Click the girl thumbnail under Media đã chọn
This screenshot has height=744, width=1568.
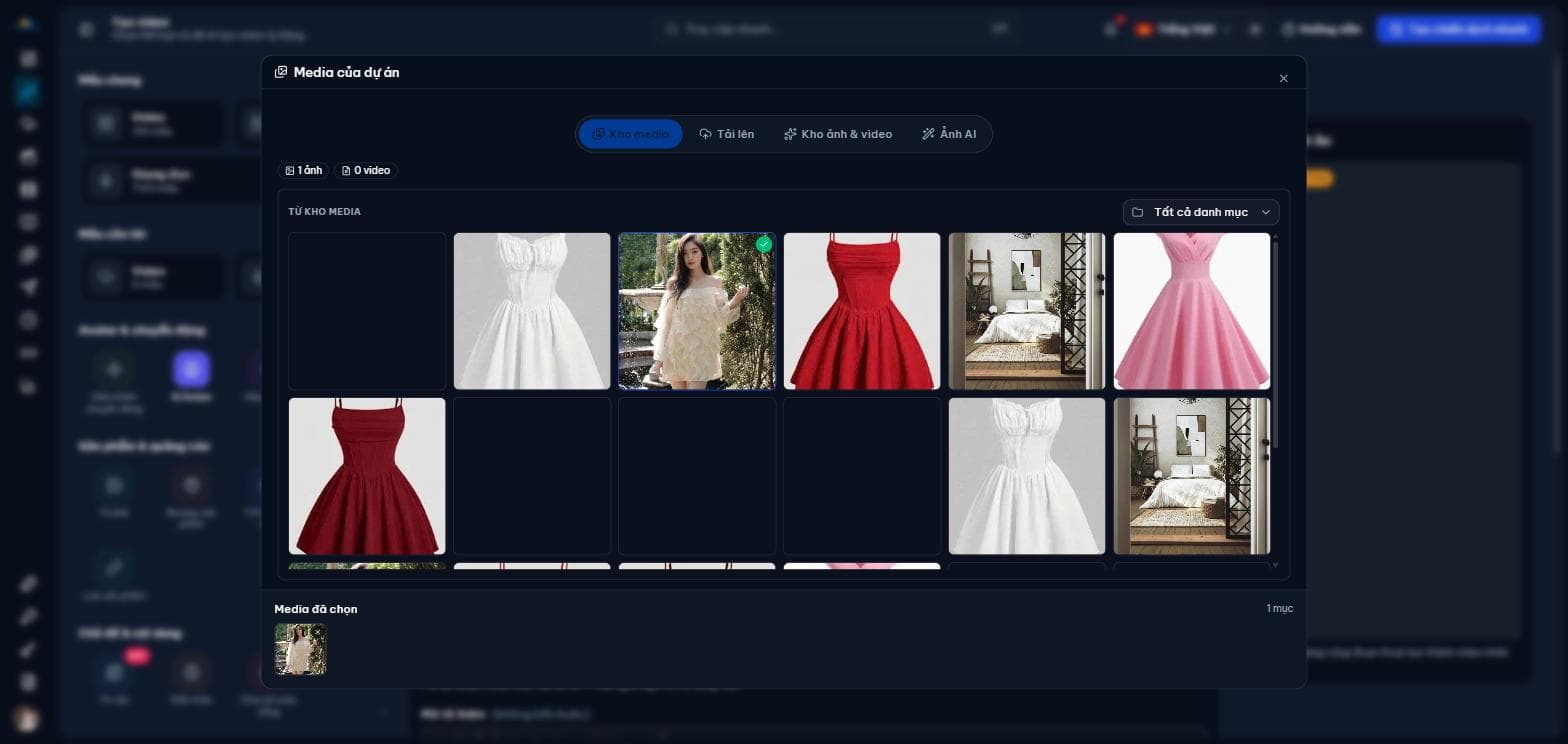(300, 649)
